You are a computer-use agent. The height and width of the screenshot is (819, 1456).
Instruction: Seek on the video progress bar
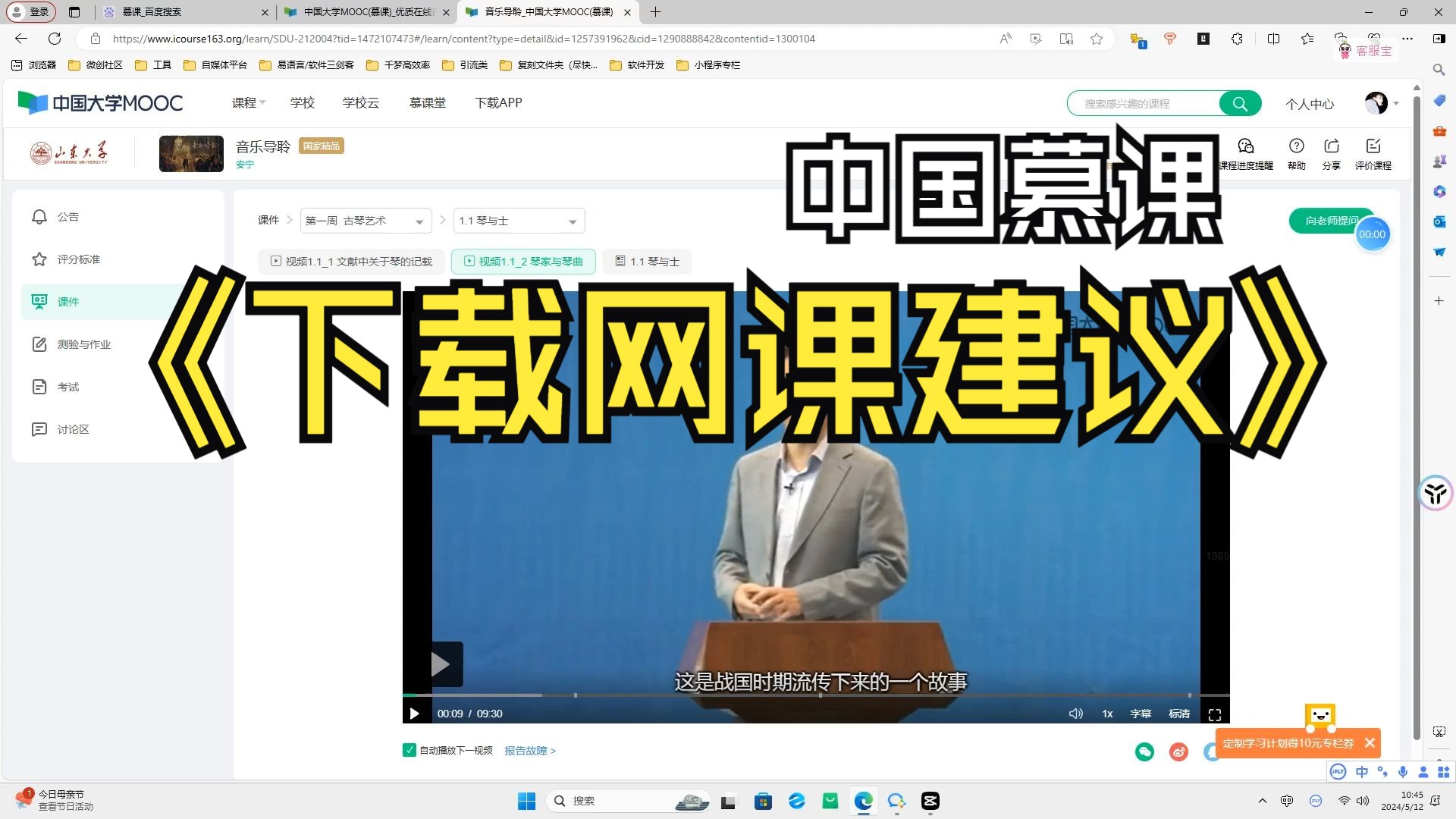tap(816, 695)
